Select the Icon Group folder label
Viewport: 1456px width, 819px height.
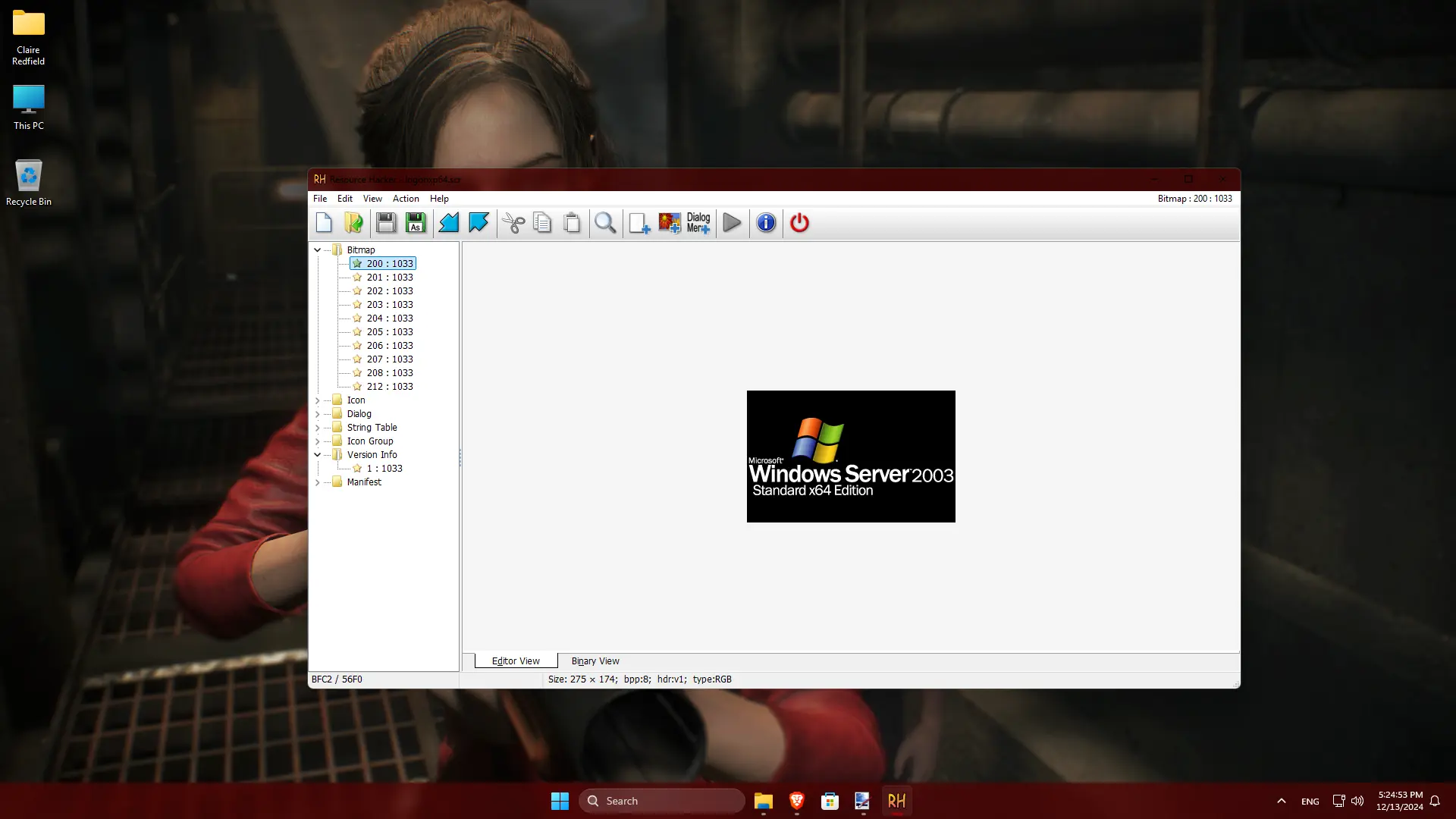pyautogui.click(x=370, y=441)
